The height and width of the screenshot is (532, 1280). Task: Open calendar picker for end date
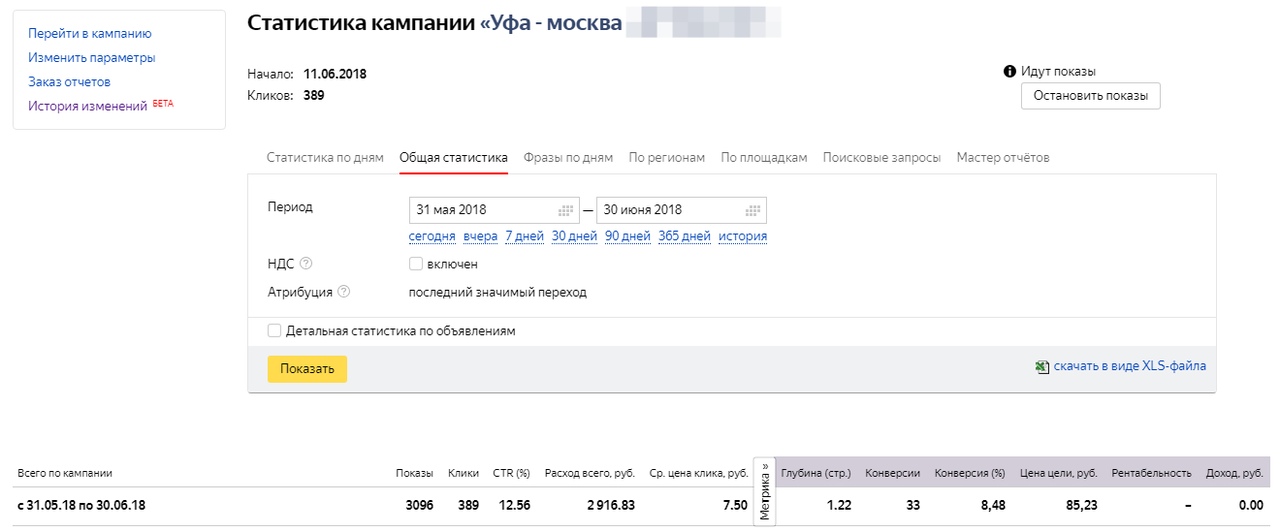click(753, 210)
